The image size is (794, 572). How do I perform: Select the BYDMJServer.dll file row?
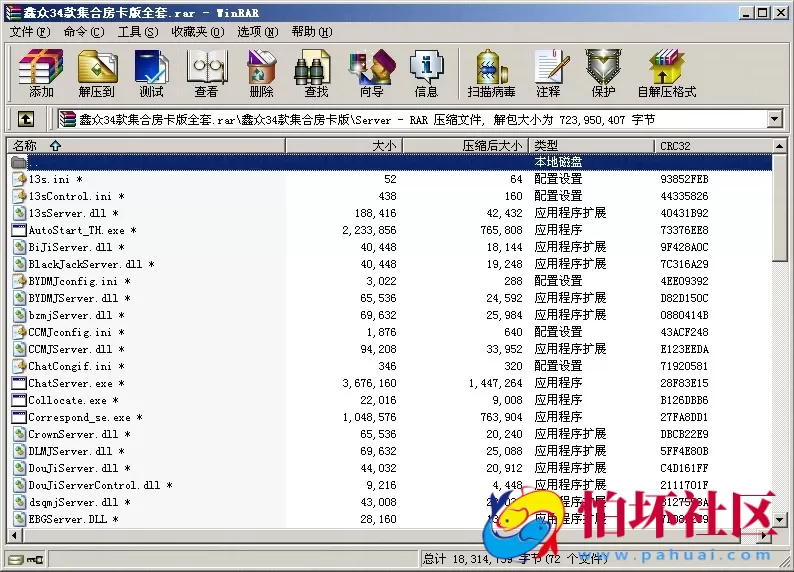390,298
